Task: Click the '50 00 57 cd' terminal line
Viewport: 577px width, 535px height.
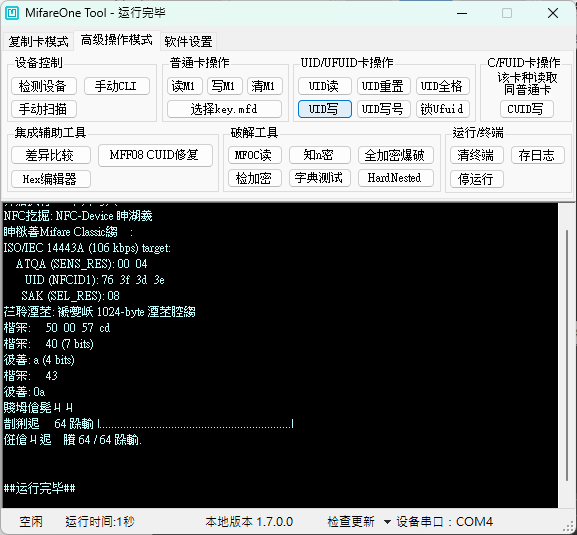Action: tap(57, 328)
